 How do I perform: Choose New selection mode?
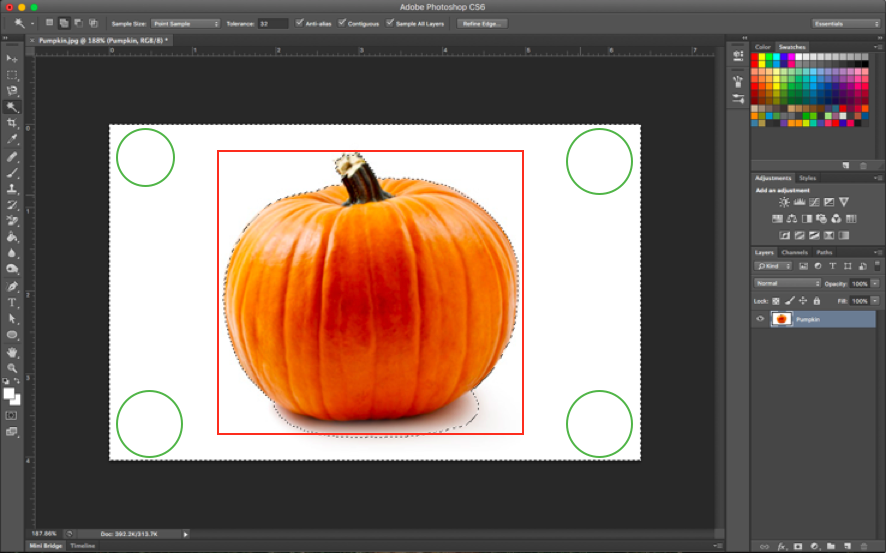click(x=49, y=23)
